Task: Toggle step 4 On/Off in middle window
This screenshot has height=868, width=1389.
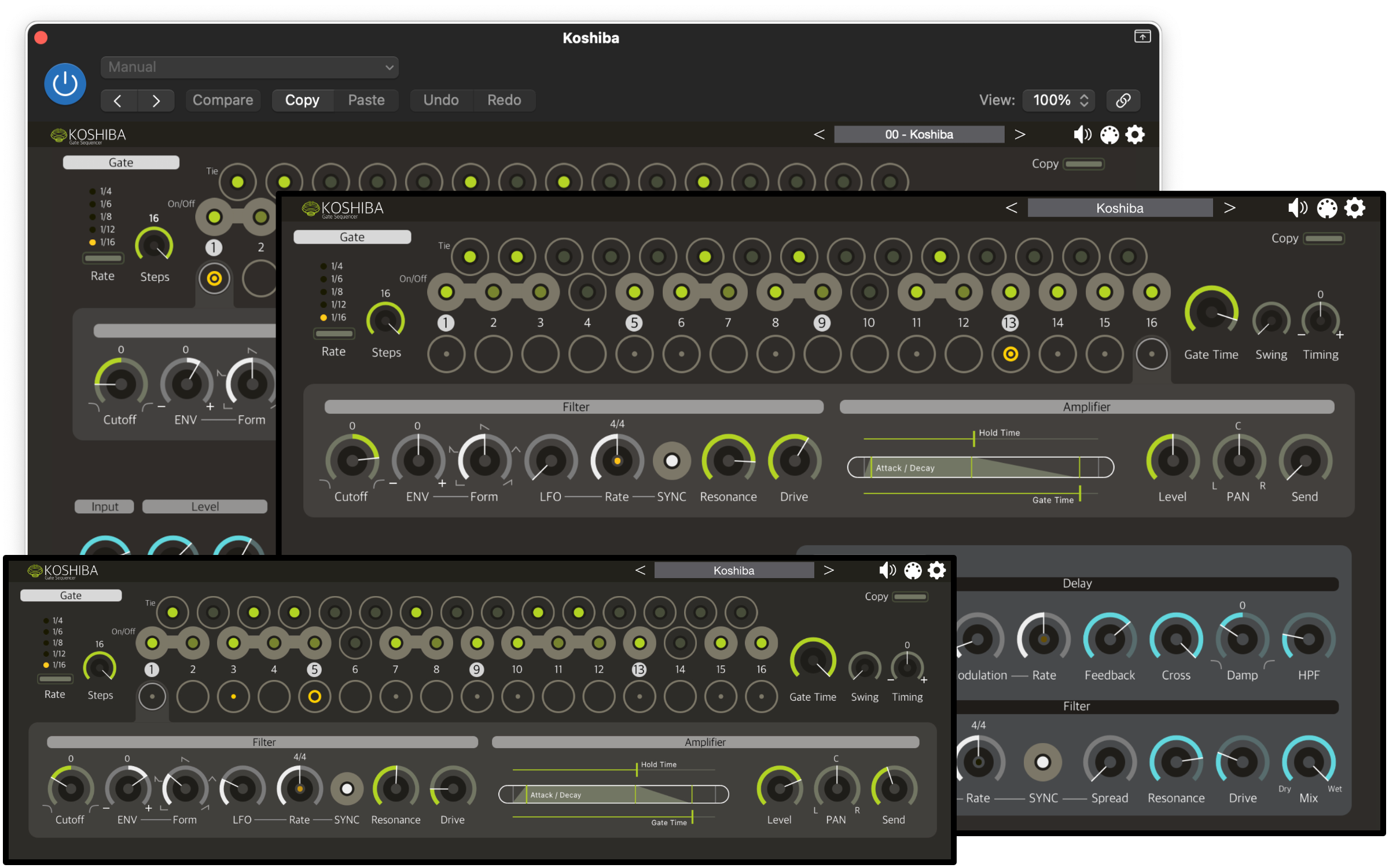Action: [587, 292]
